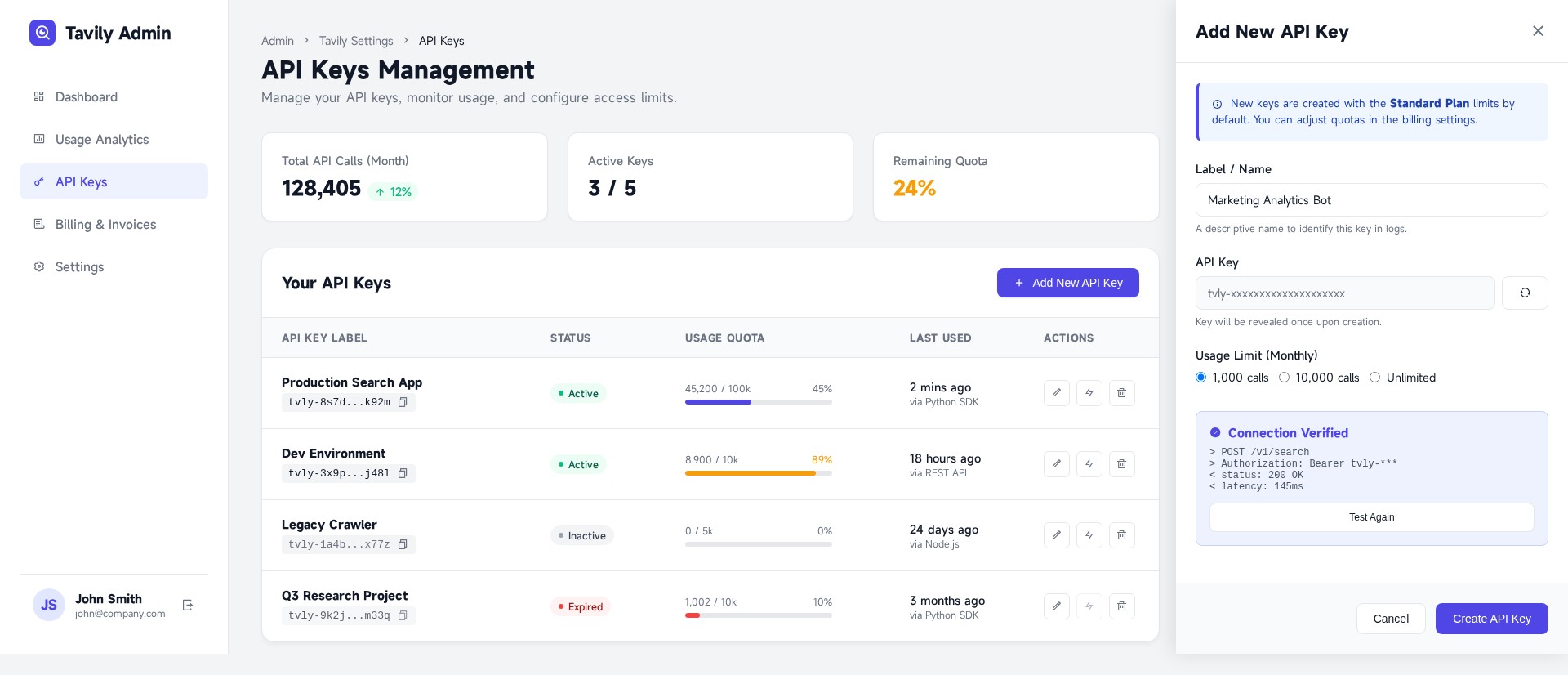Click the logout icon beside John Smith

point(188,606)
